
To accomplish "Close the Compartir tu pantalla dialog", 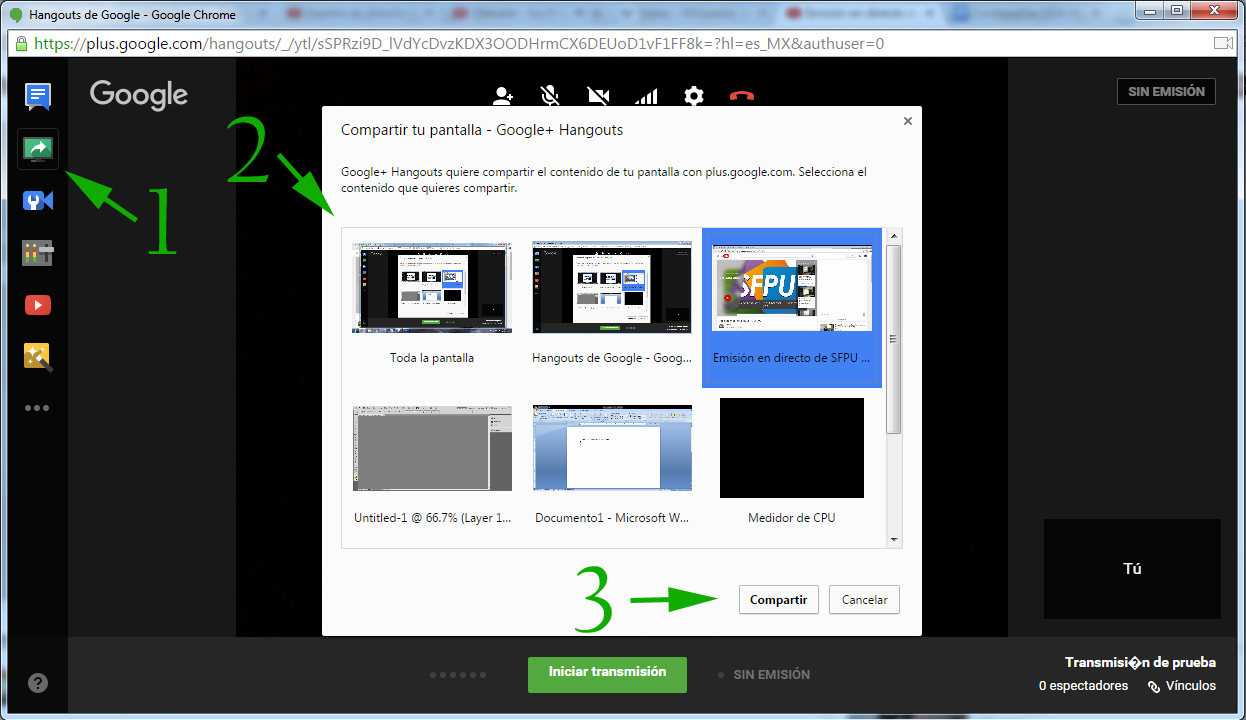I will [x=908, y=121].
